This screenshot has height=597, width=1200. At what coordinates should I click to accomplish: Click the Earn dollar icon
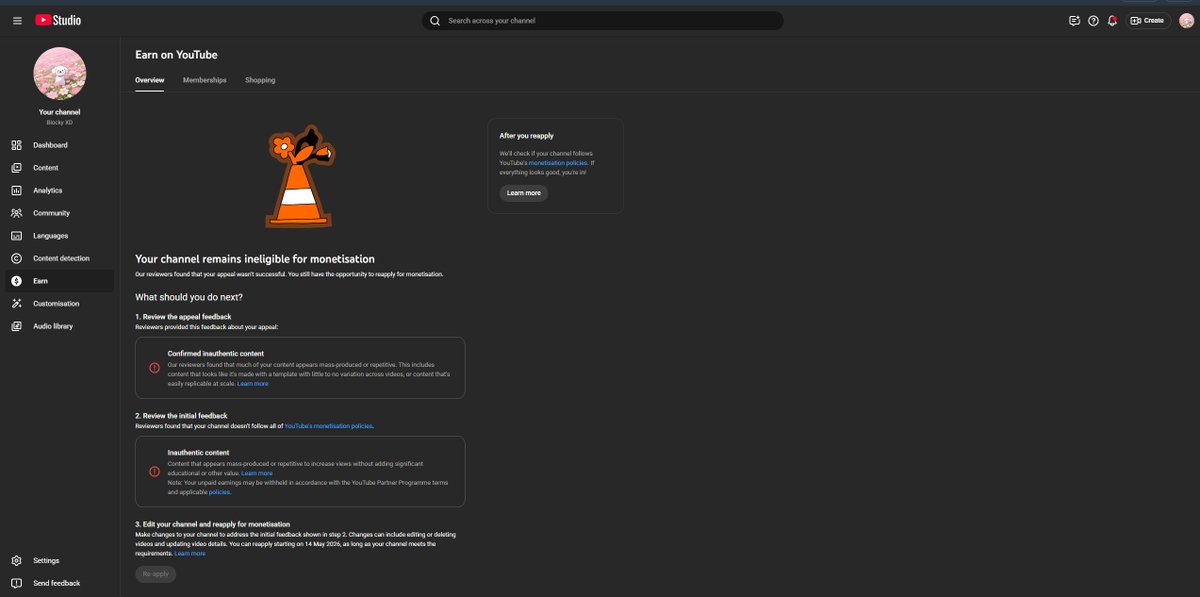click(17, 281)
